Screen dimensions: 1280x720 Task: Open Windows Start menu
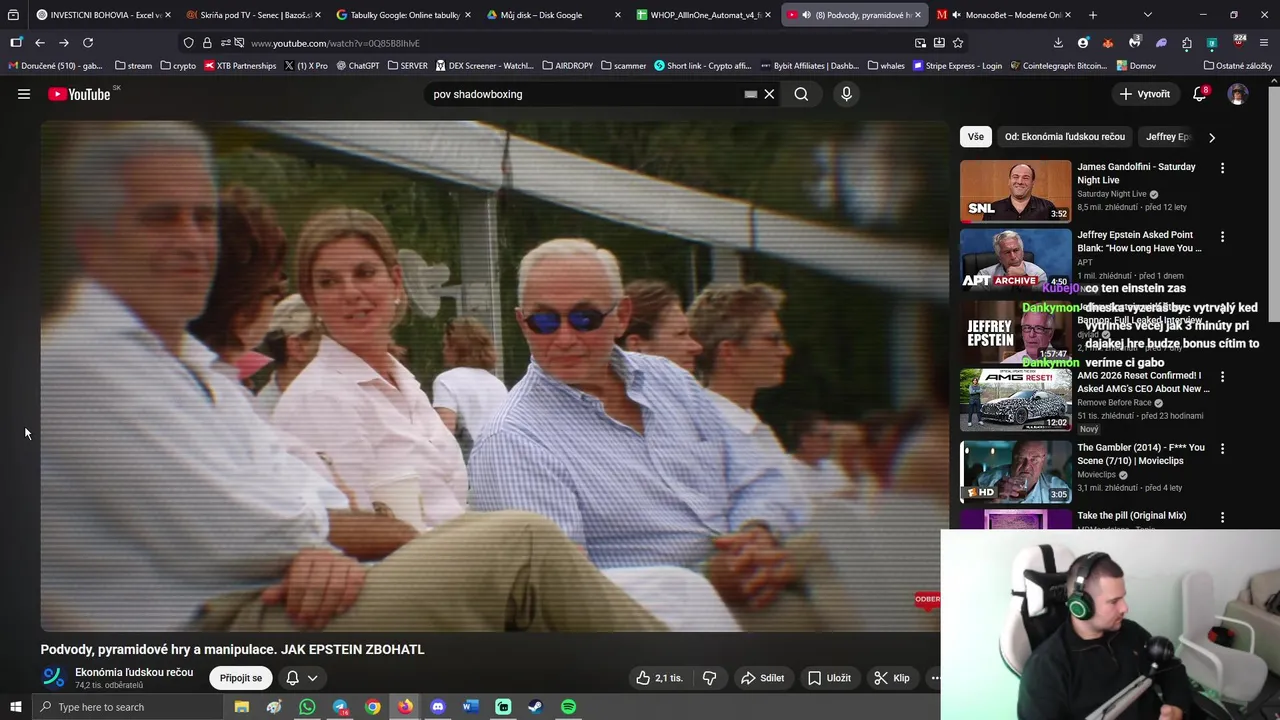coord(15,707)
